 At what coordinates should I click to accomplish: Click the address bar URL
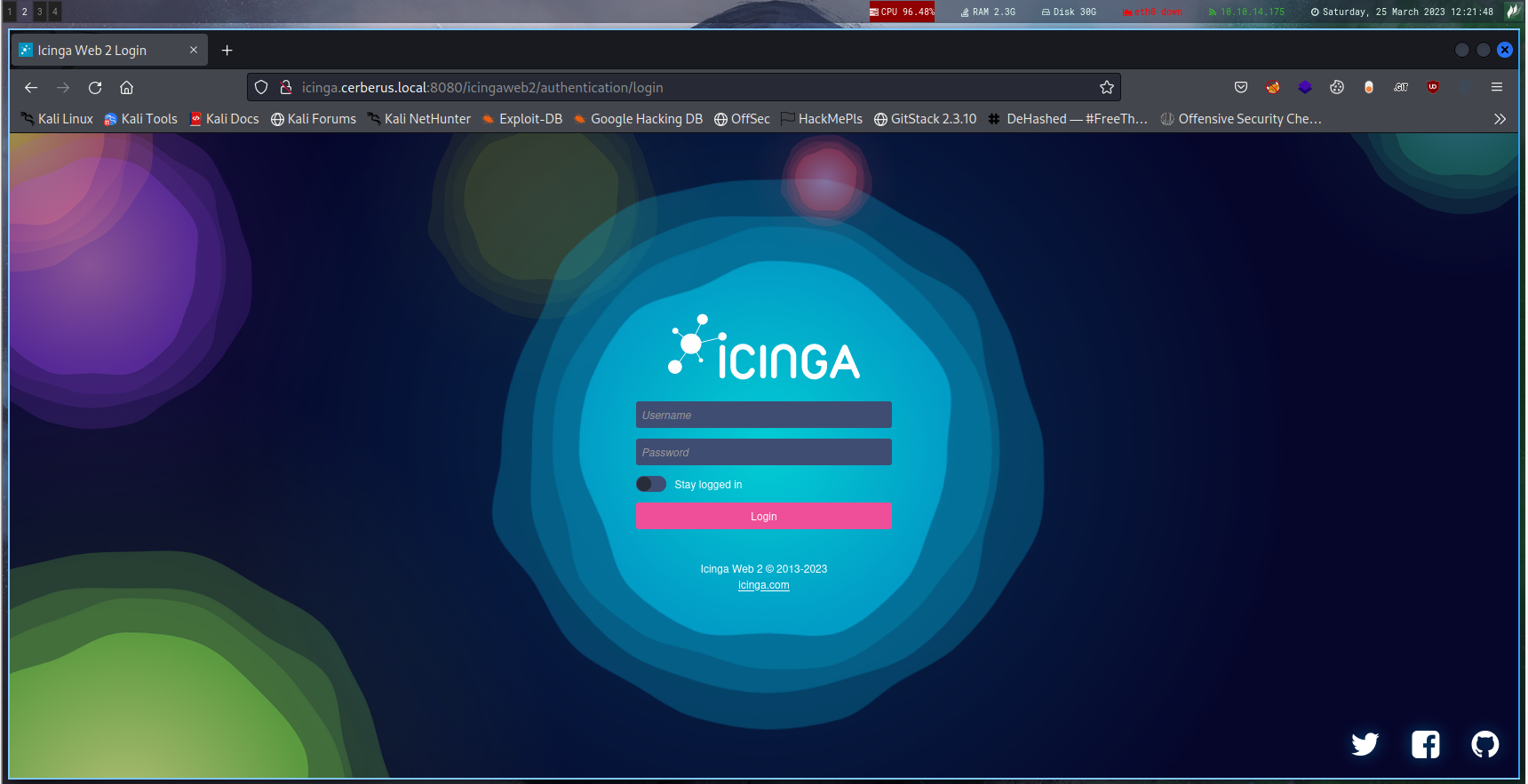tap(482, 87)
